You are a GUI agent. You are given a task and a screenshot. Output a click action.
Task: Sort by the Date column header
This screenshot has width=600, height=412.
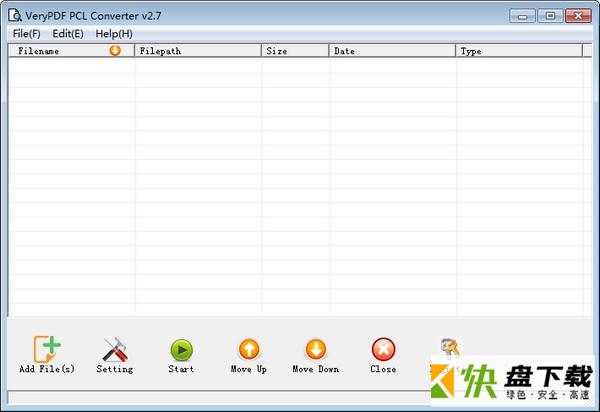click(x=392, y=51)
